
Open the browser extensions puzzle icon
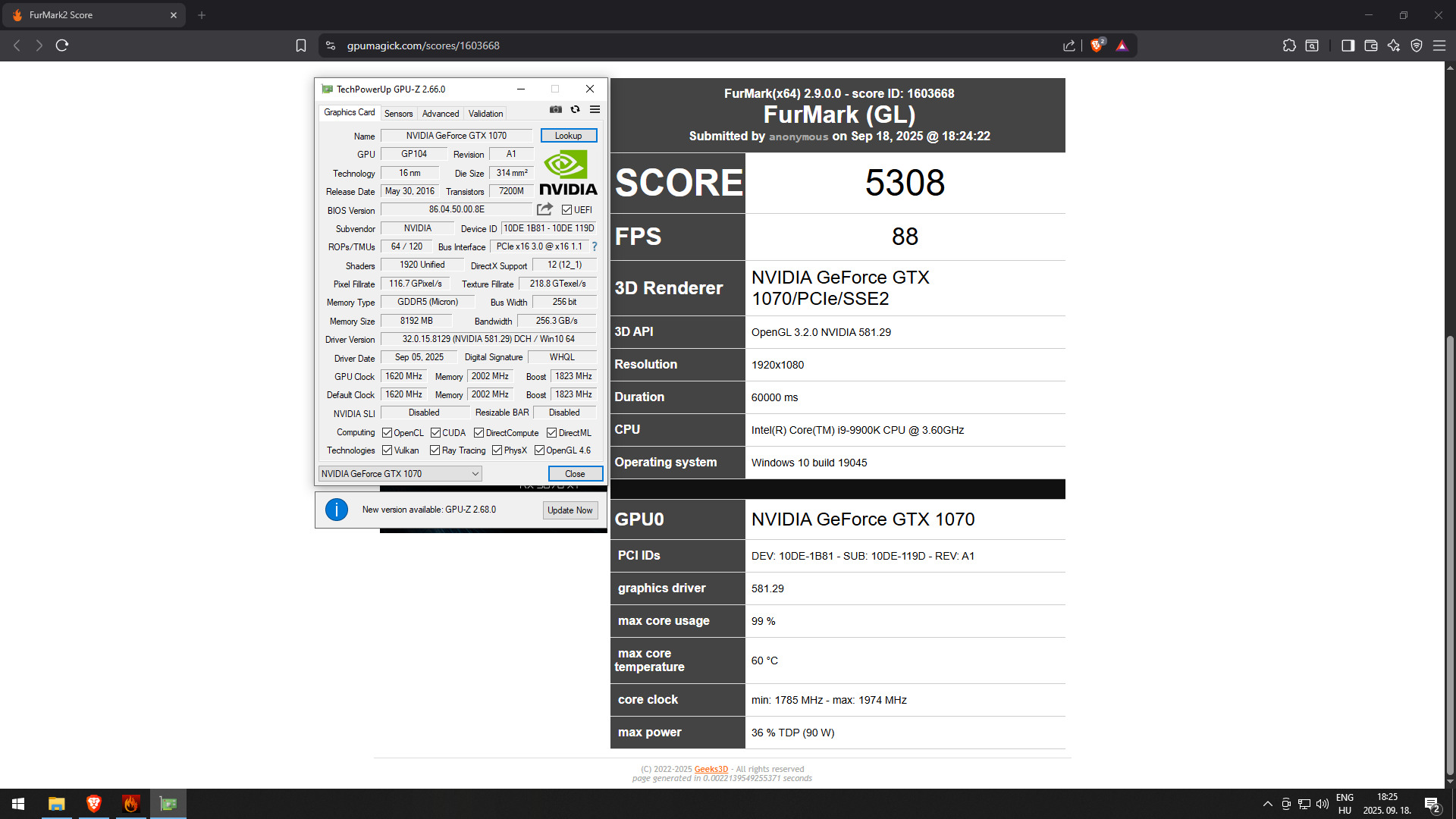pos(1289,45)
